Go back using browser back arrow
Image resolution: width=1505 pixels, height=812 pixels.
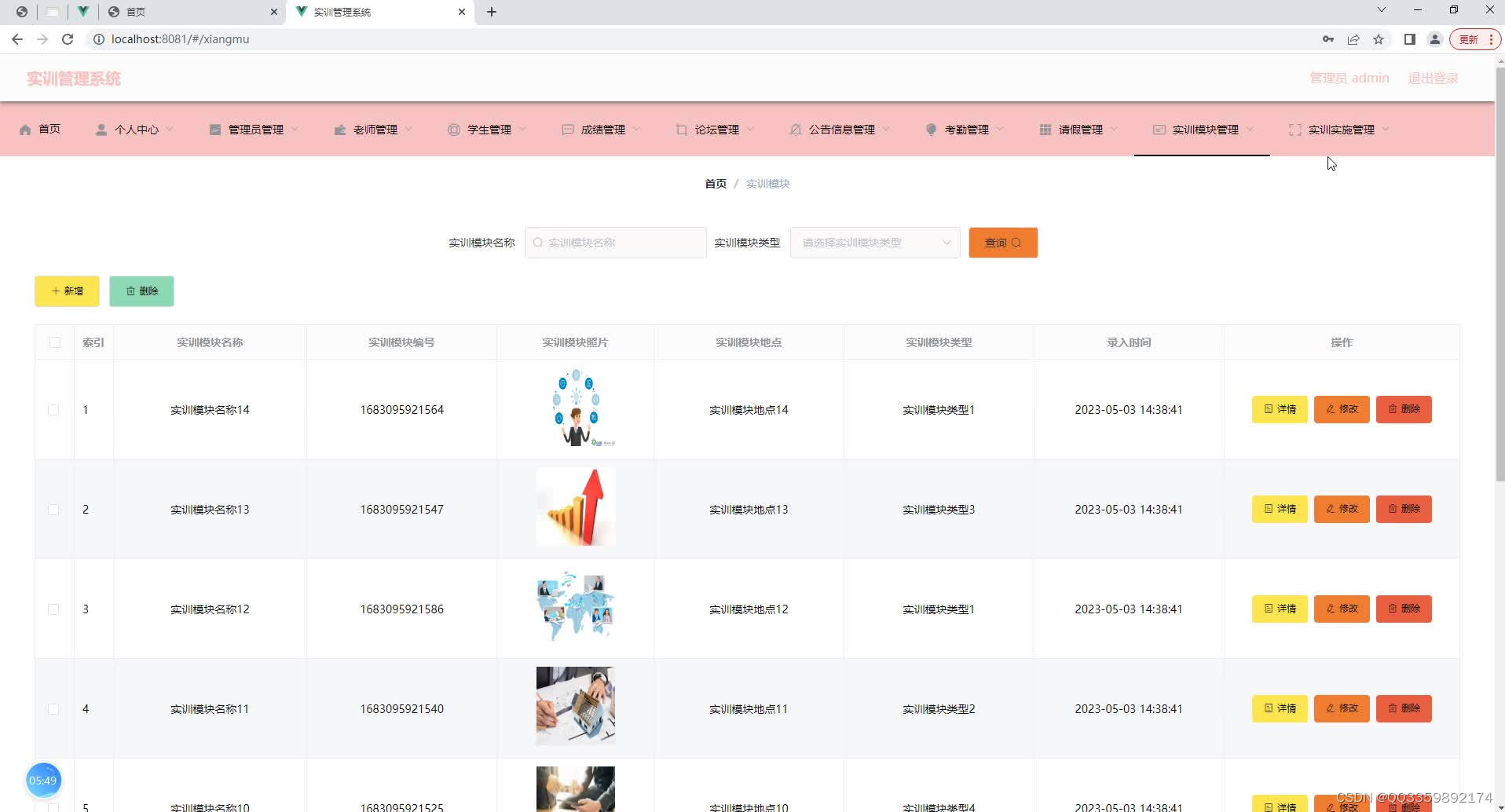(x=17, y=39)
